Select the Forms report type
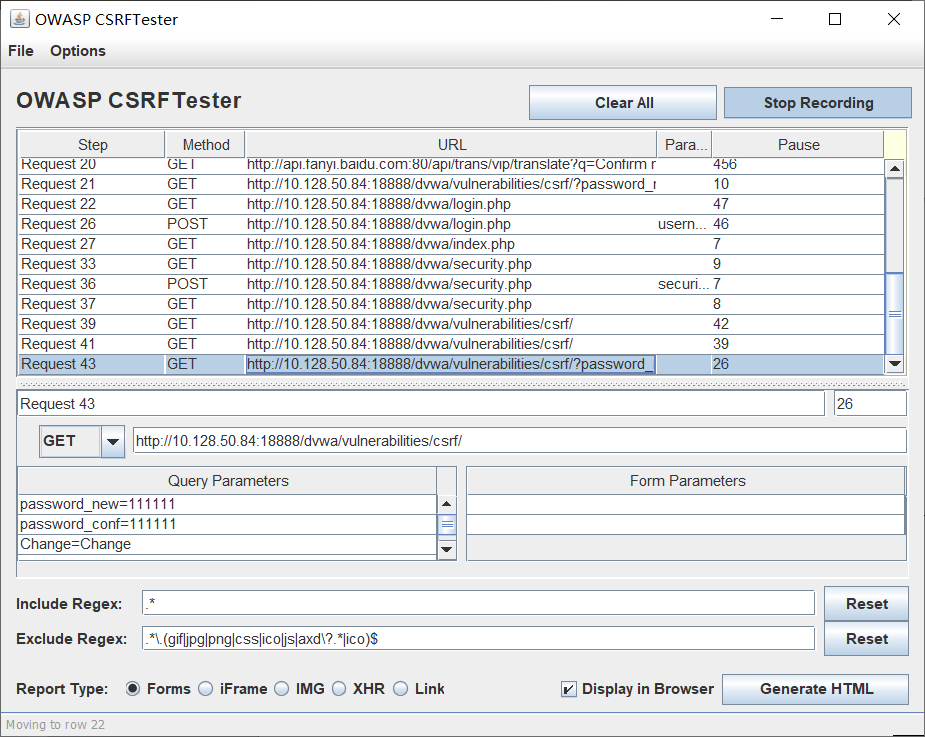 pos(133,689)
